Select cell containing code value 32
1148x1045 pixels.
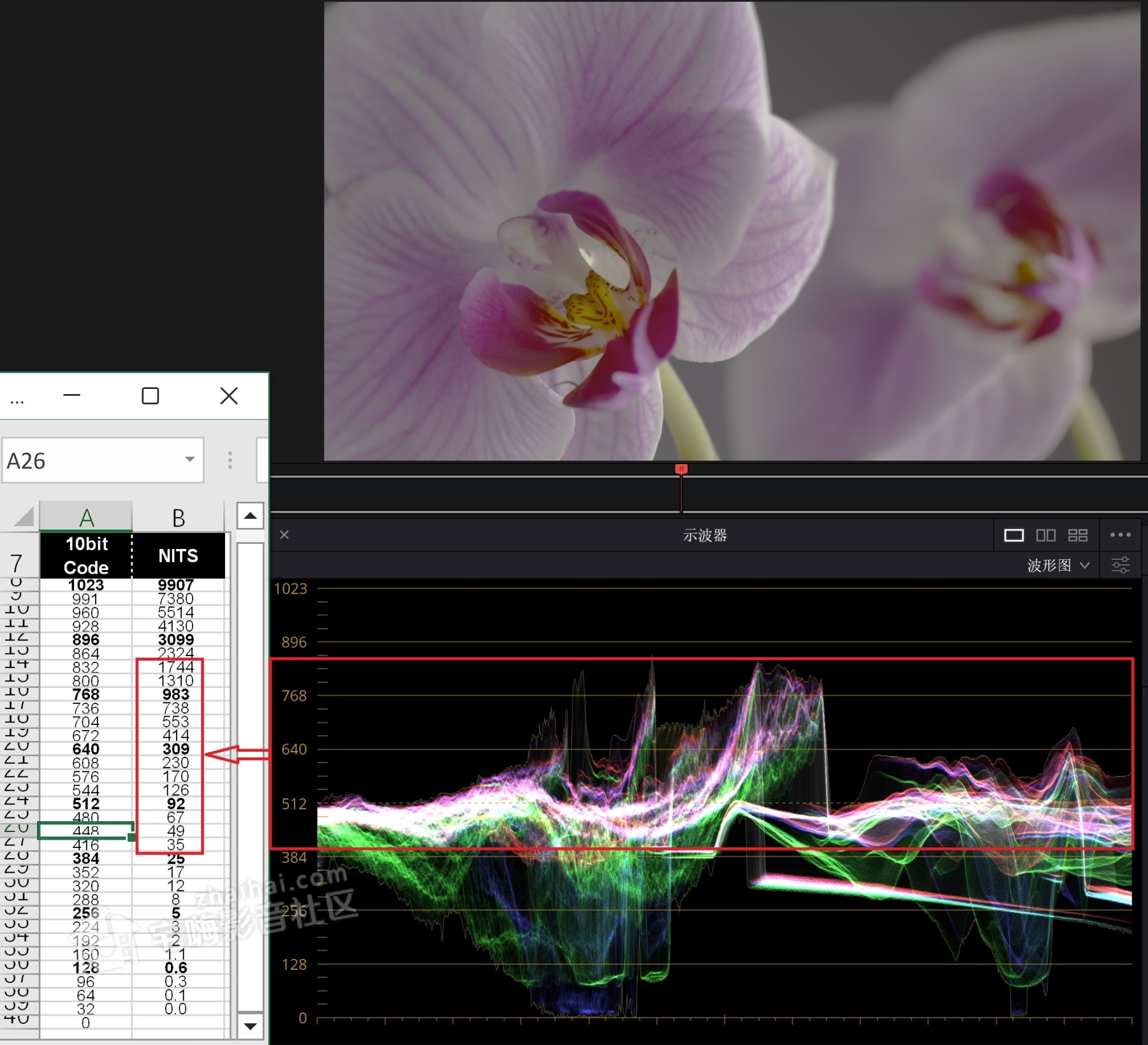[x=86, y=1009]
